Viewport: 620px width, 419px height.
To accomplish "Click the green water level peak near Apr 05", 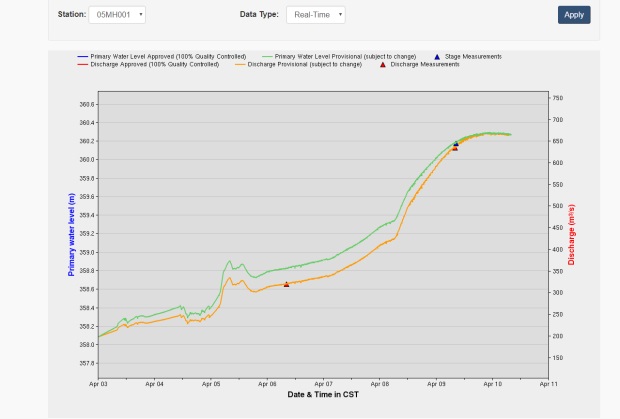I will pyautogui.click(x=228, y=262).
